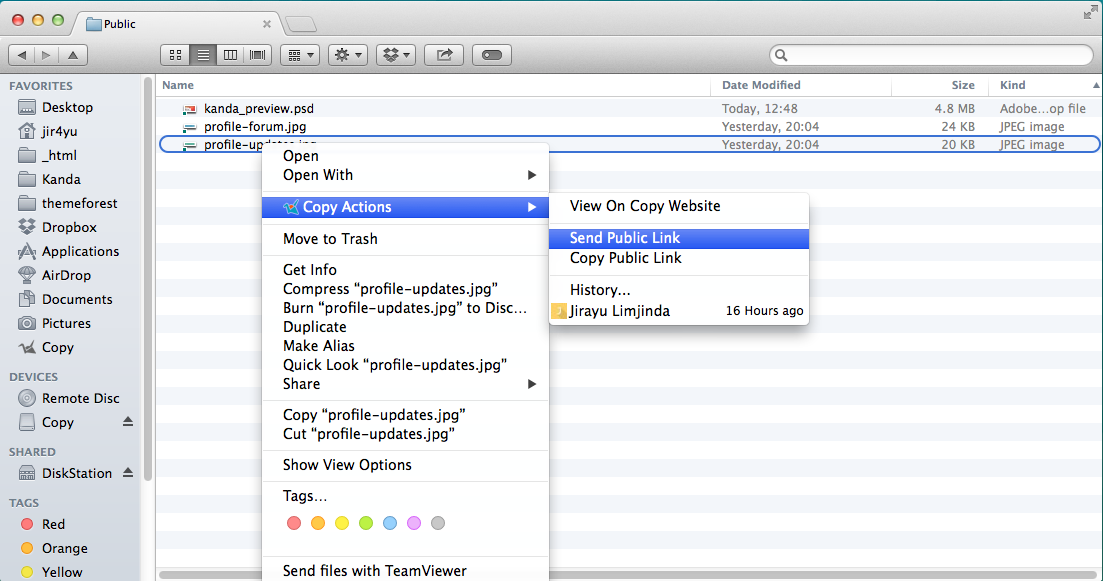Go back using the toolbar back arrow

click(22, 55)
